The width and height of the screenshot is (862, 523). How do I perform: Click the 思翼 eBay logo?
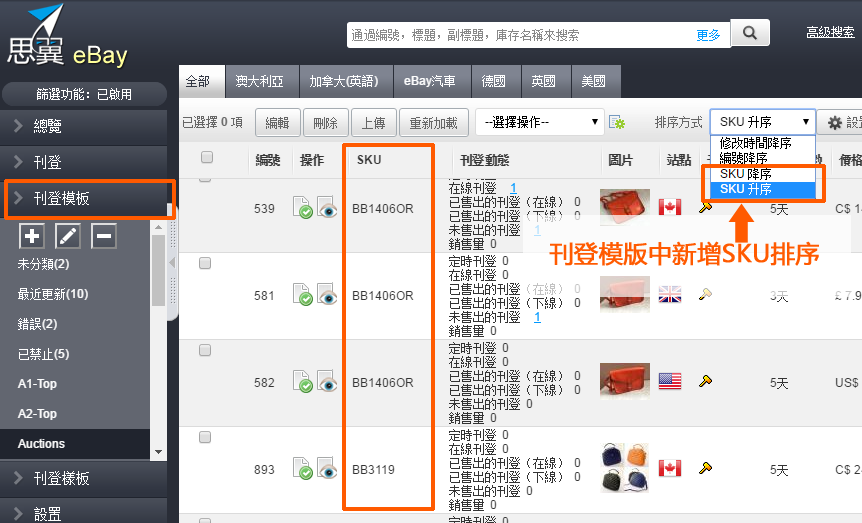click(x=67, y=37)
